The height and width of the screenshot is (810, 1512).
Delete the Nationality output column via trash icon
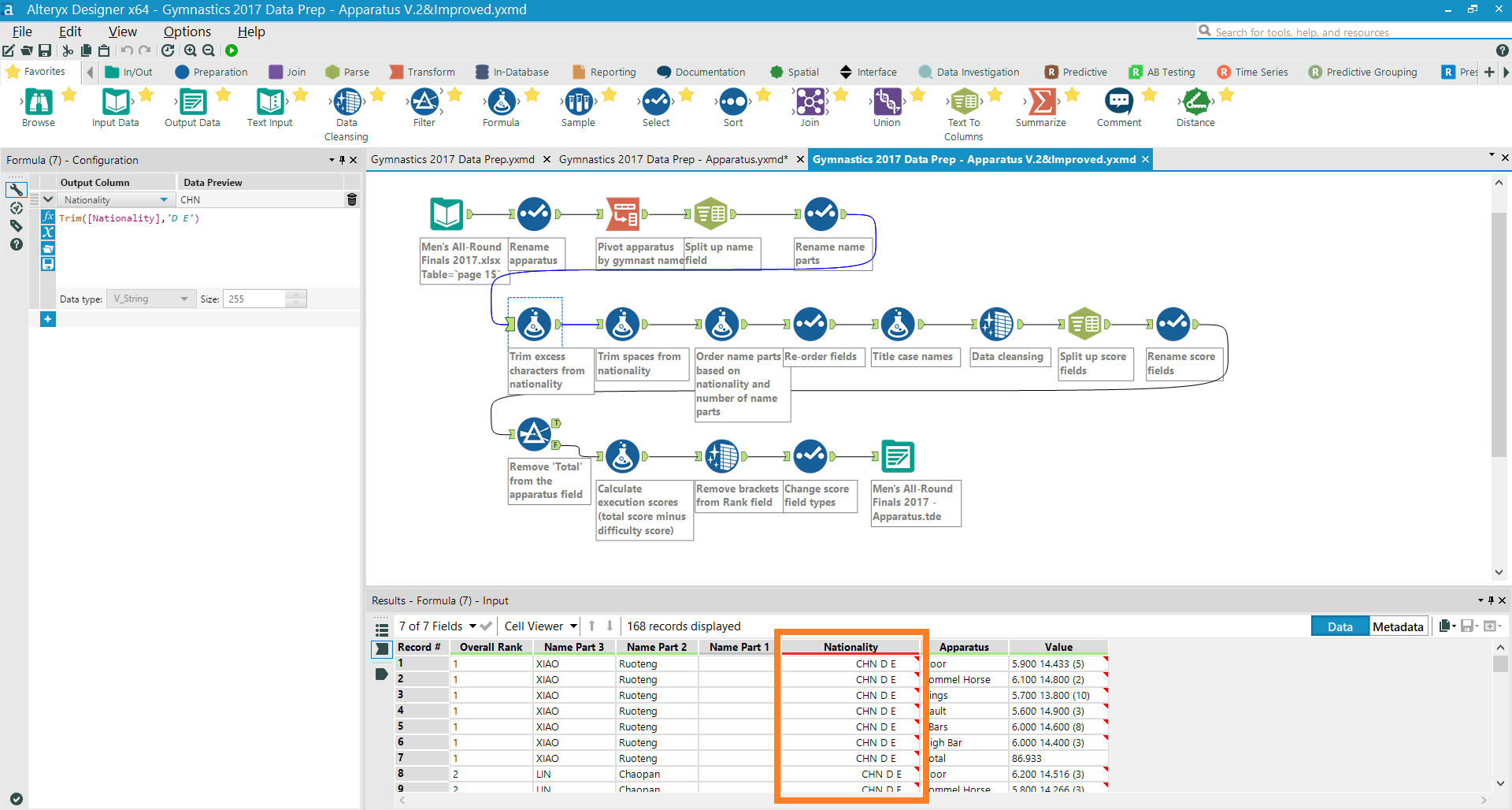click(351, 199)
